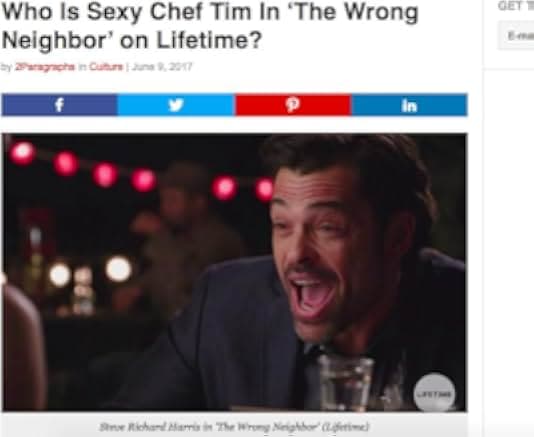Click the water glass in the photo

click(x=346, y=381)
